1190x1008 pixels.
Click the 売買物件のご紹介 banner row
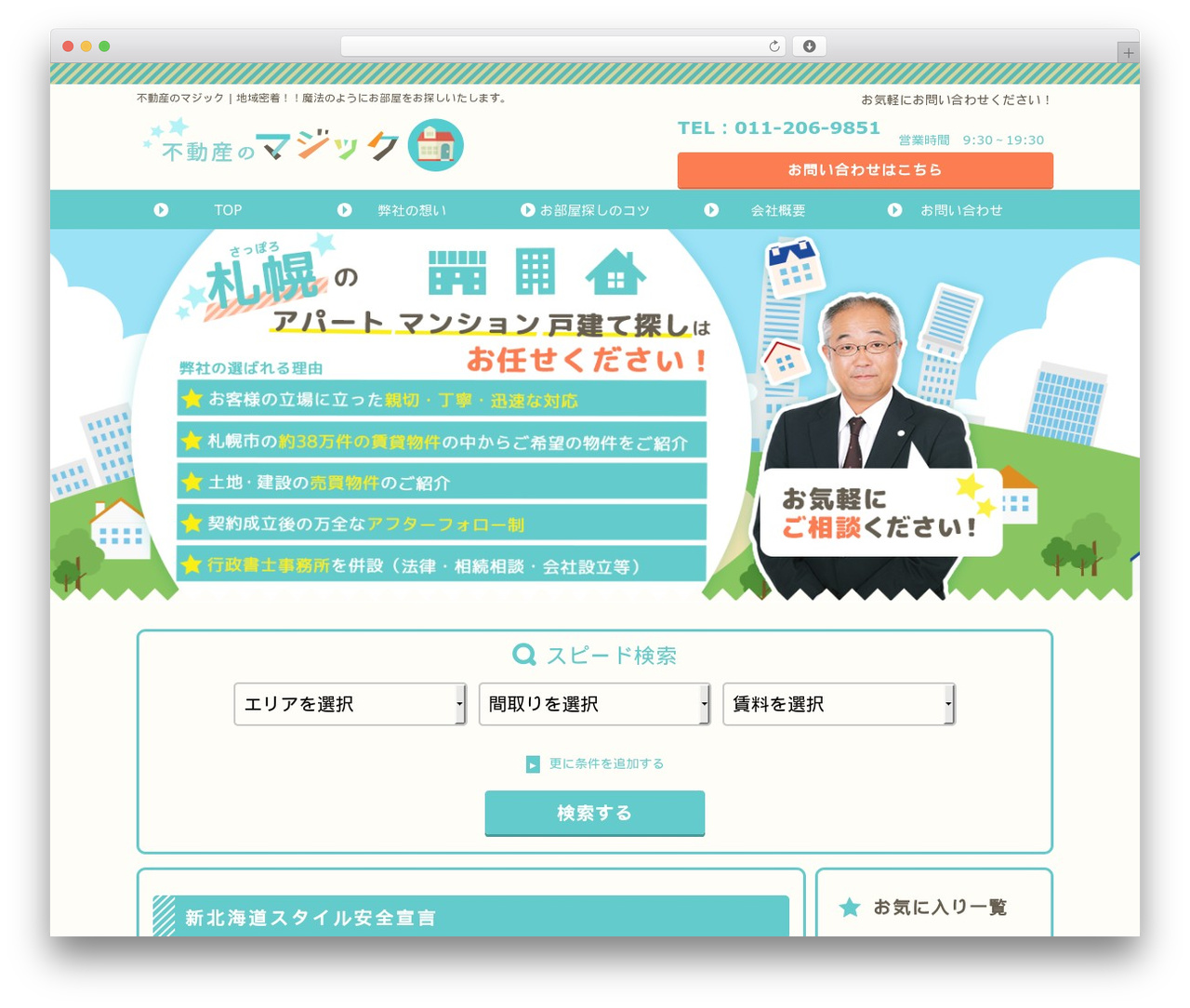442,482
